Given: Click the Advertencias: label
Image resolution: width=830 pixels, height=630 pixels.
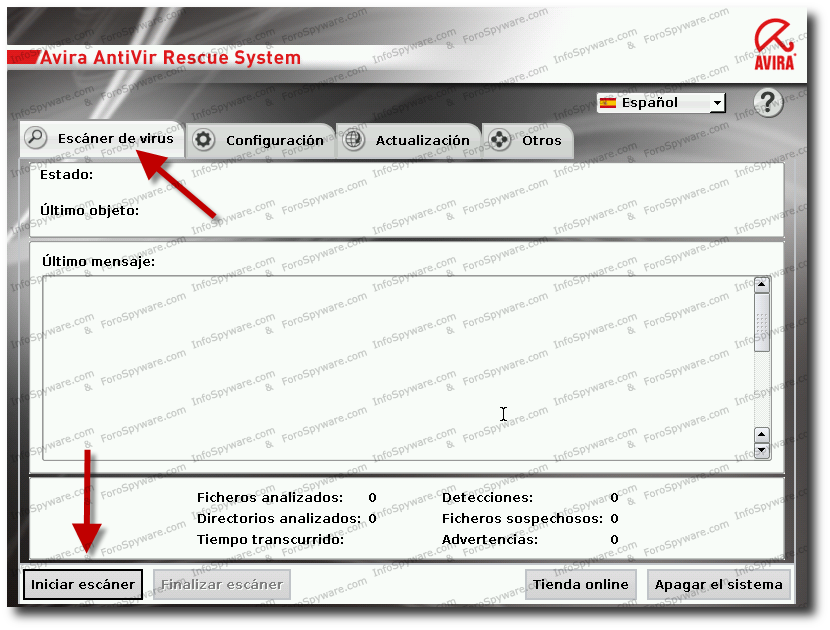Looking at the screenshot, I should pyautogui.click(x=490, y=539).
